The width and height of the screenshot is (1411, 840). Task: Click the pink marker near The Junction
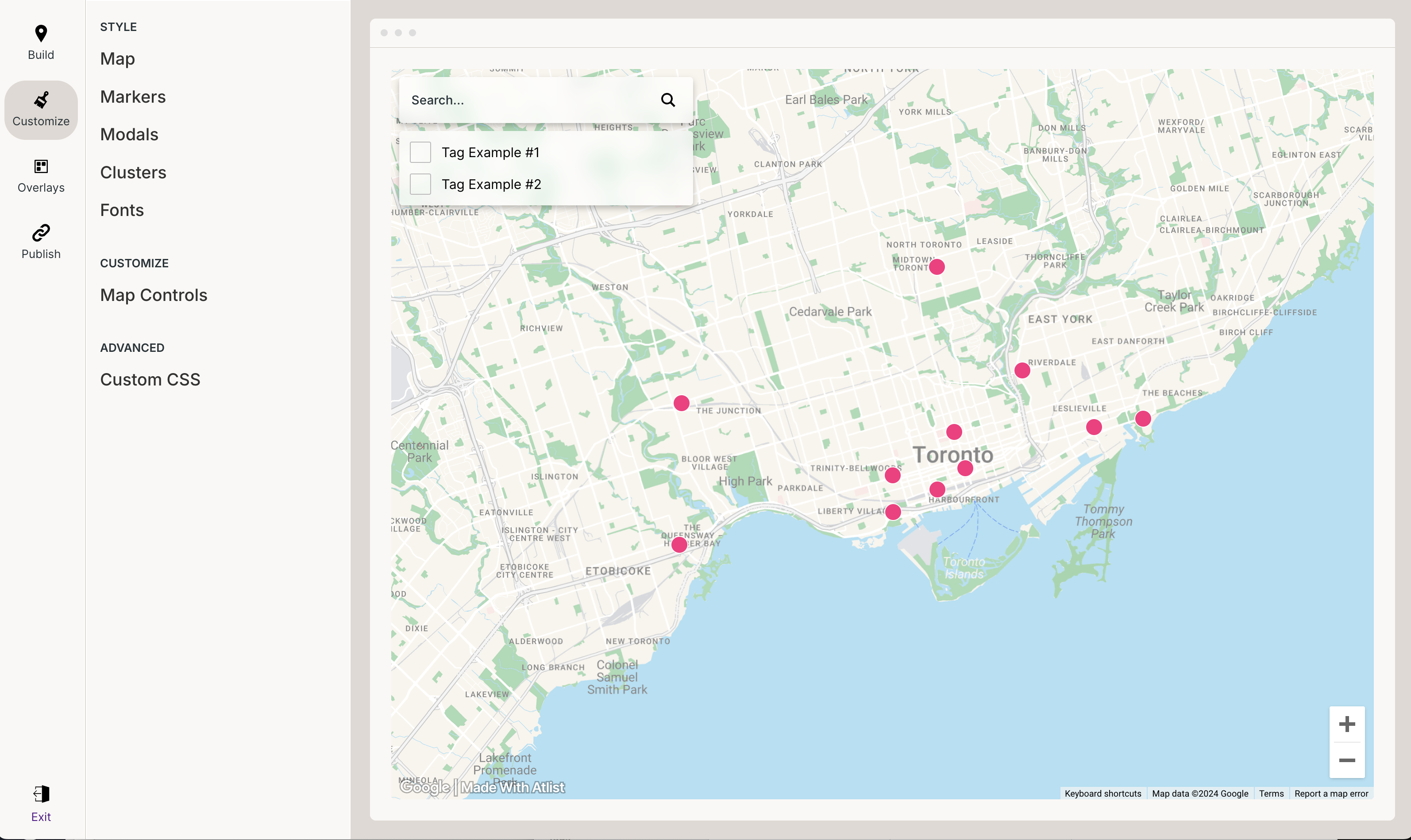682,403
